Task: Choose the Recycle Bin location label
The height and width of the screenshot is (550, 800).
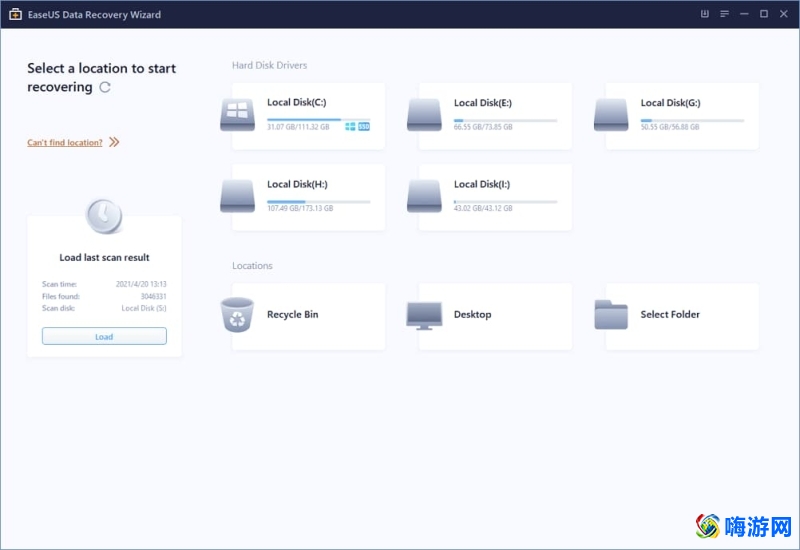Action: [x=292, y=314]
